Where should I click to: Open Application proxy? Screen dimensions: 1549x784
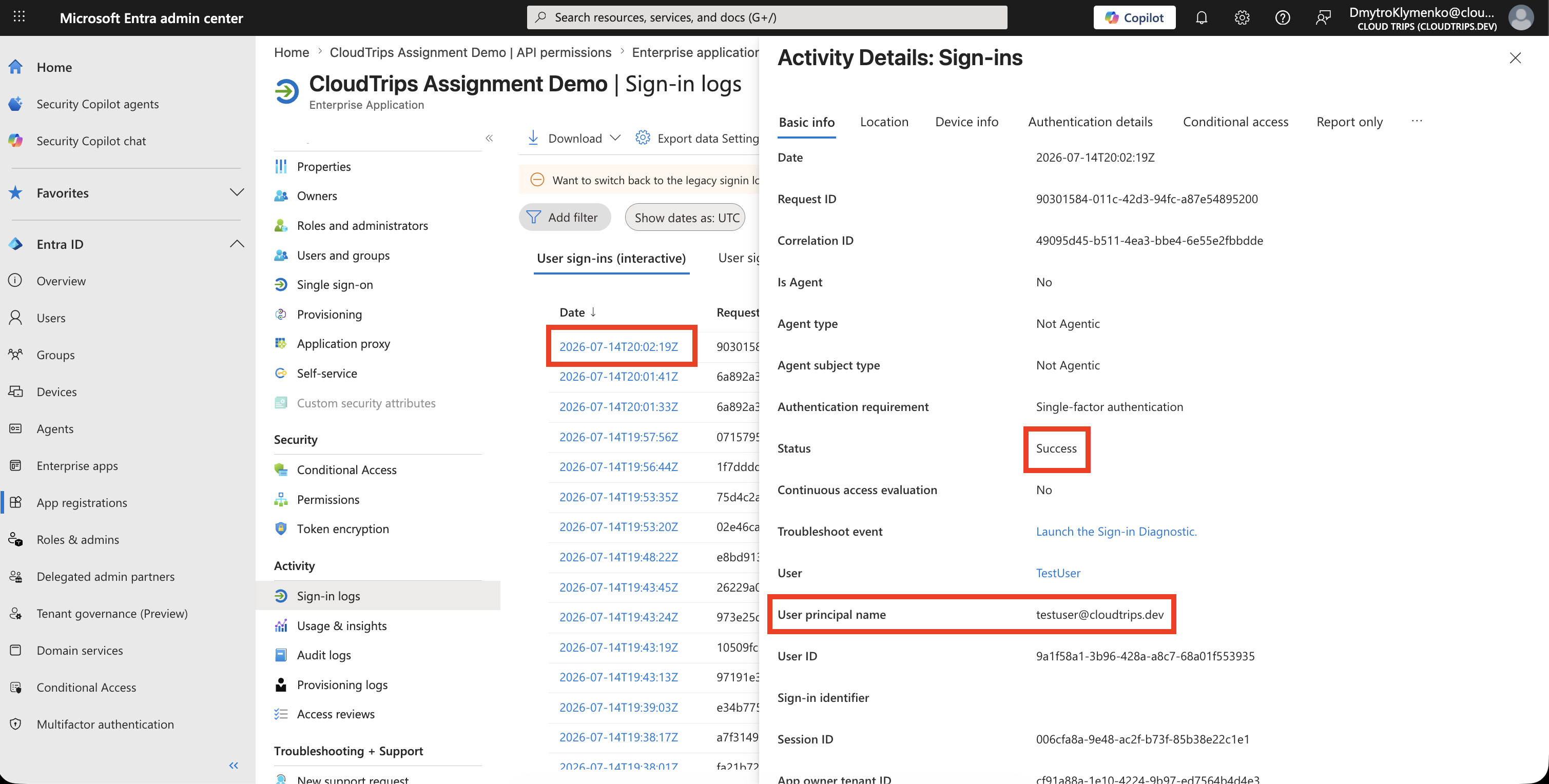(x=343, y=343)
